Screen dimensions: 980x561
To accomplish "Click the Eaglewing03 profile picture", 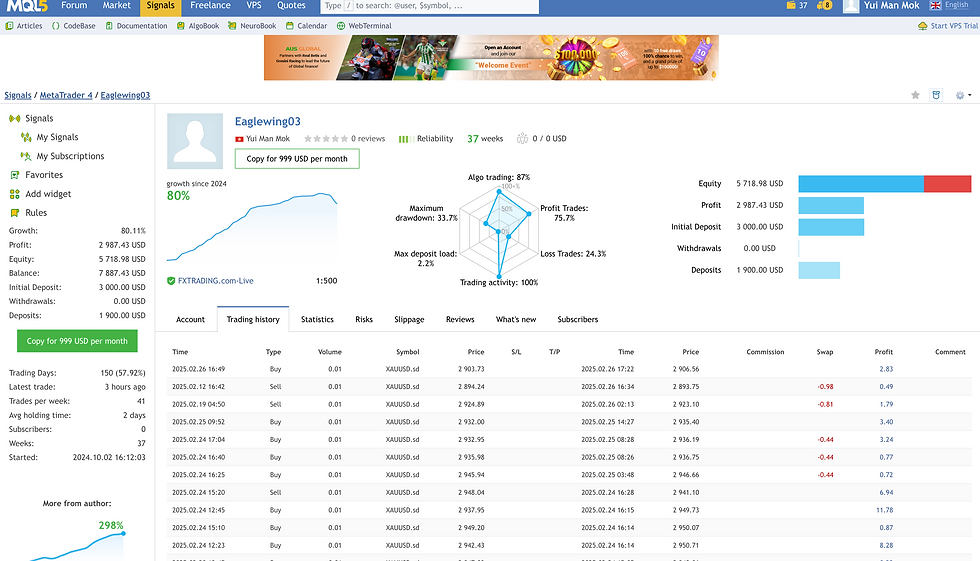I will [195, 141].
